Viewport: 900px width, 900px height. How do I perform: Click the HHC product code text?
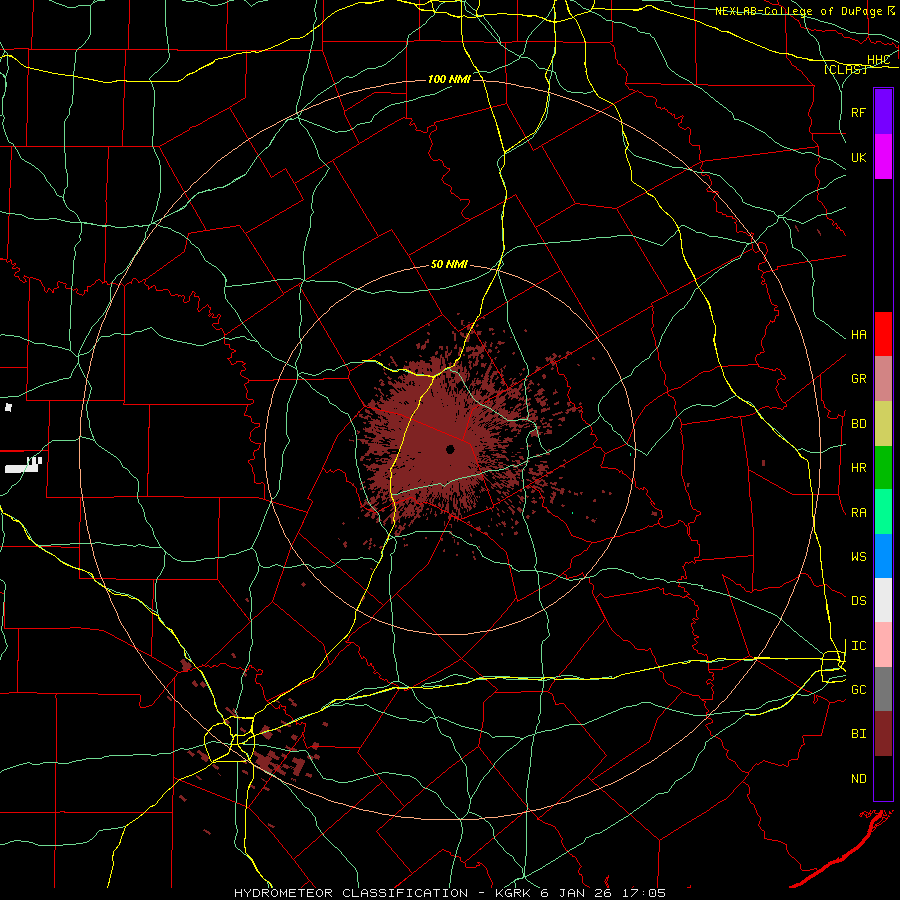pos(879,60)
